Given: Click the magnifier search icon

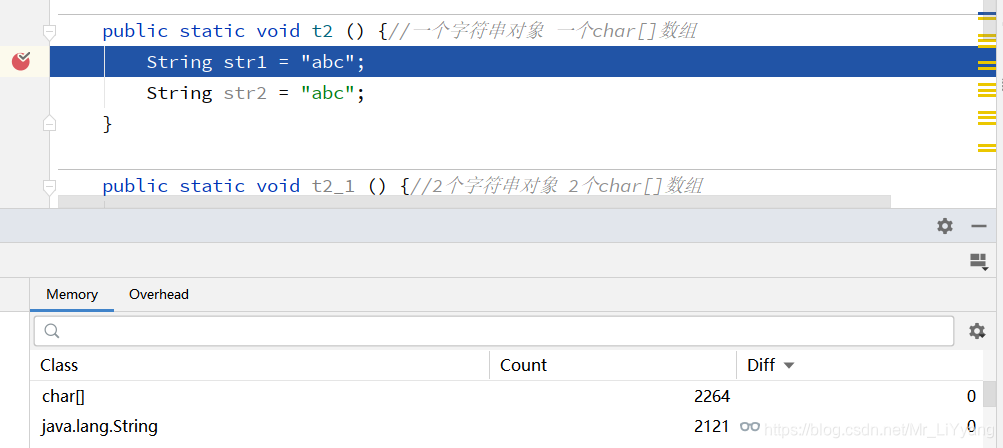Looking at the screenshot, I should [x=52, y=331].
